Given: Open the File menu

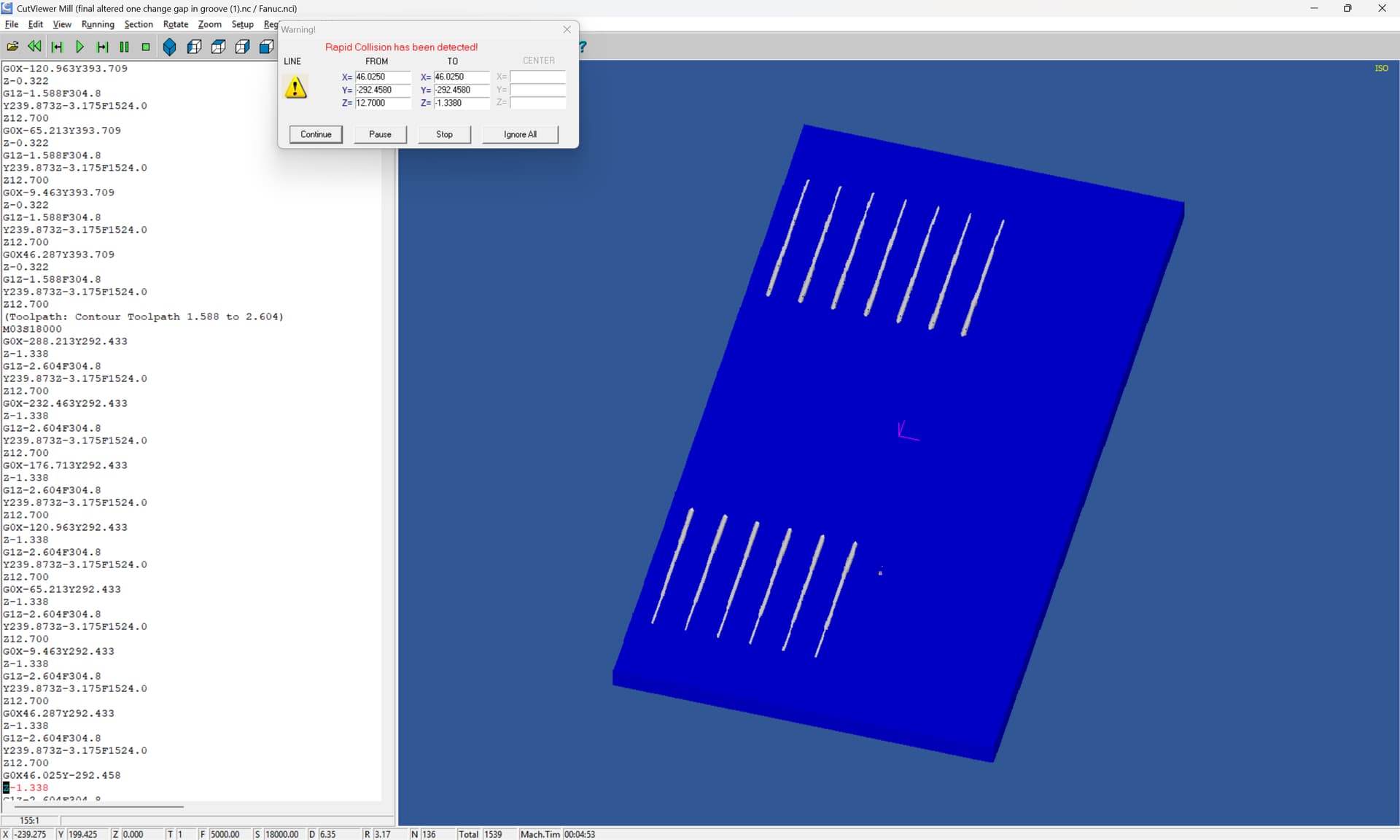Looking at the screenshot, I should 12,24.
